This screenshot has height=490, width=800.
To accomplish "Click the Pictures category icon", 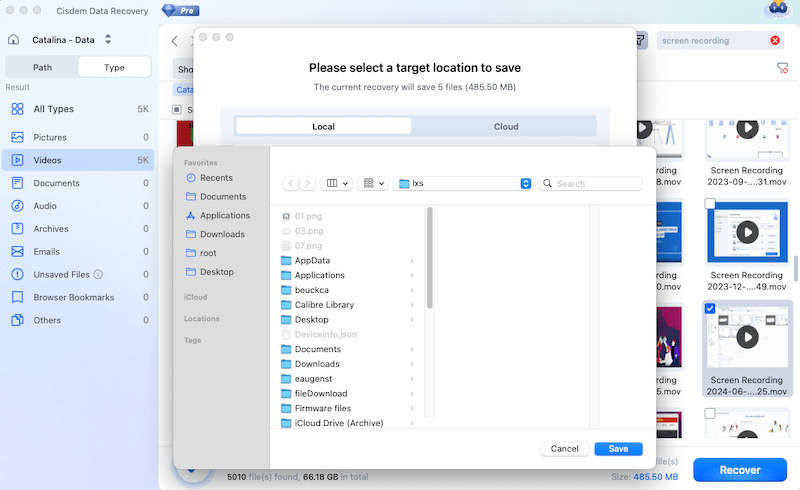I will point(17,137).
